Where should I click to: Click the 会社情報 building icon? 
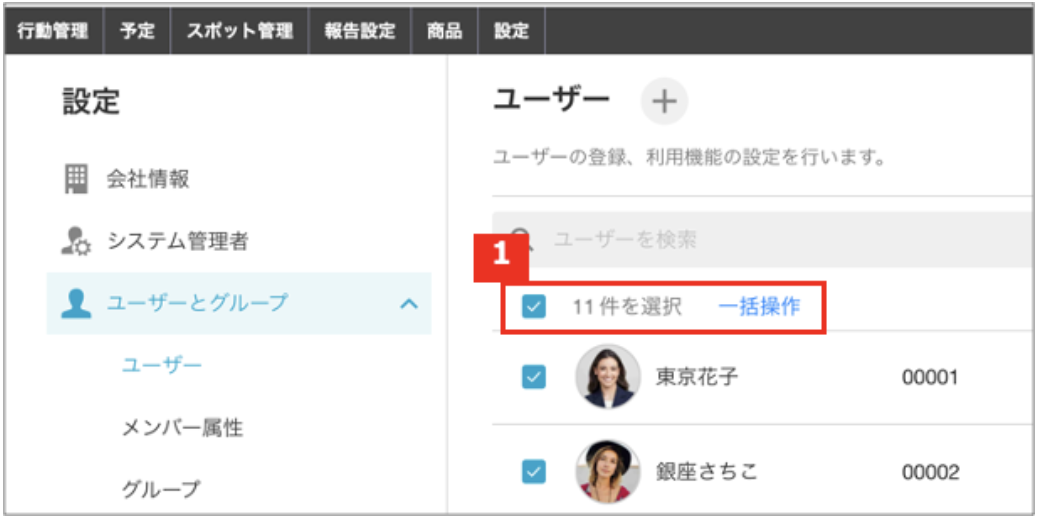(x=76, y=179)
